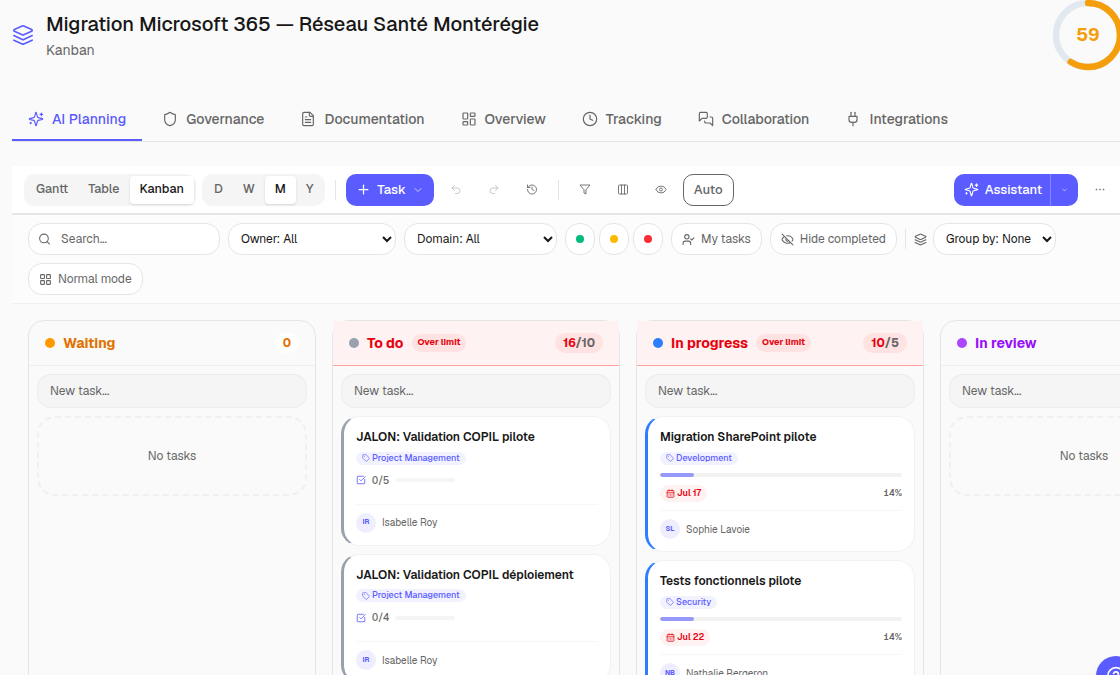Click the project layers icon beside title
Viewport: 1120px width, 675px height.
tap(23, 35)
